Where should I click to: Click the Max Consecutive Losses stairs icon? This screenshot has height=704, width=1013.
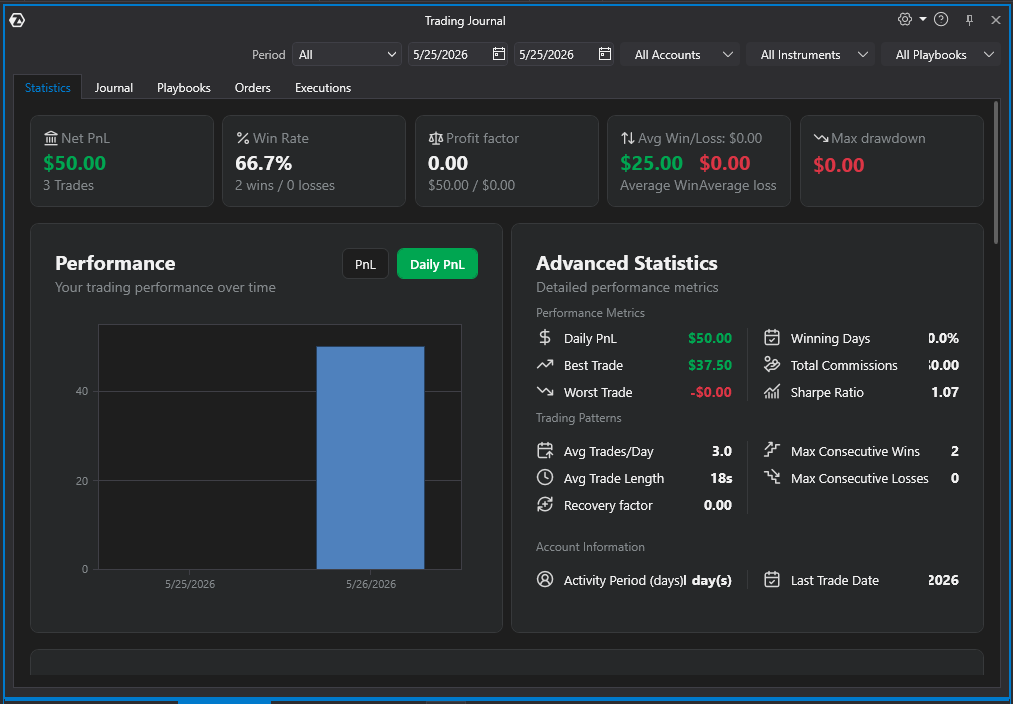coord(771,477)
